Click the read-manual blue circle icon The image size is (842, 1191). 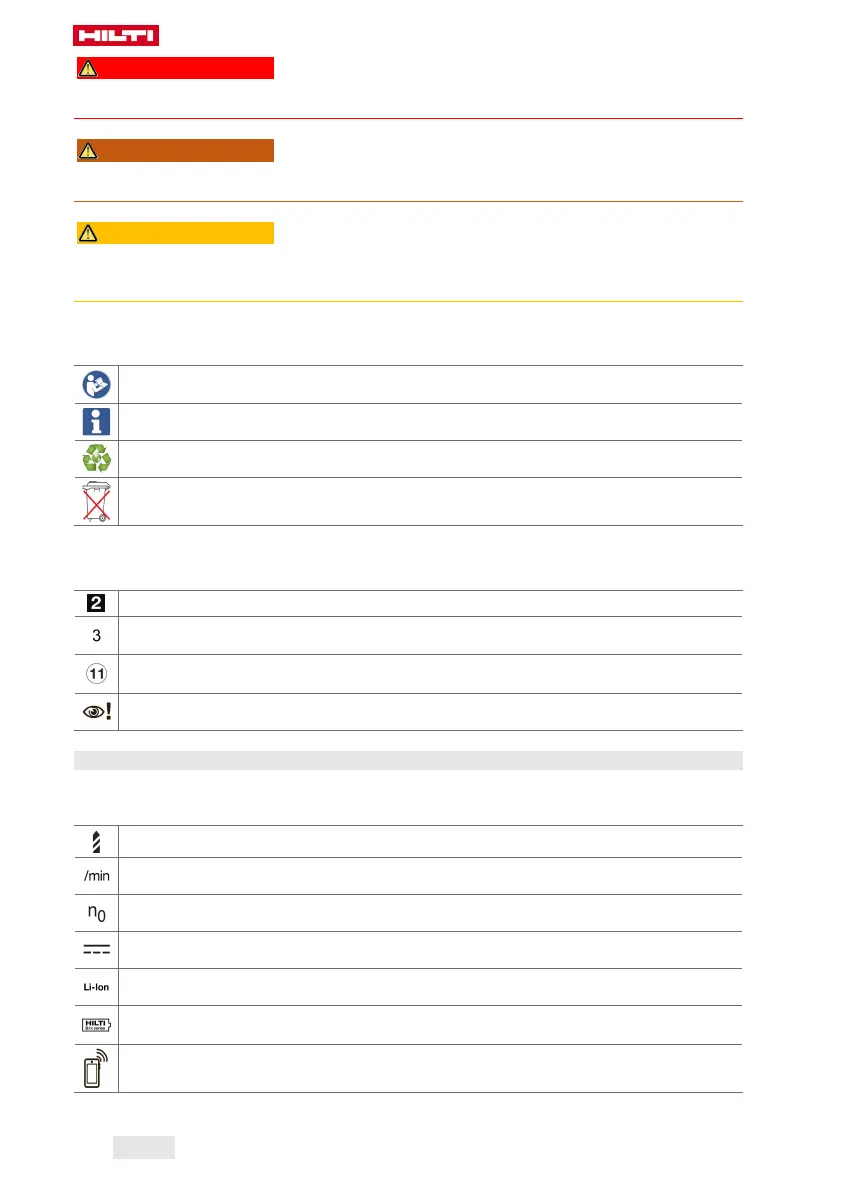(96, 384)
